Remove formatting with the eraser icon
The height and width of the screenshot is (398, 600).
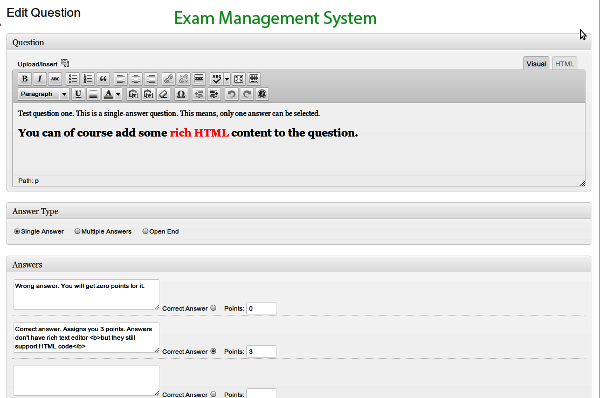164,94
